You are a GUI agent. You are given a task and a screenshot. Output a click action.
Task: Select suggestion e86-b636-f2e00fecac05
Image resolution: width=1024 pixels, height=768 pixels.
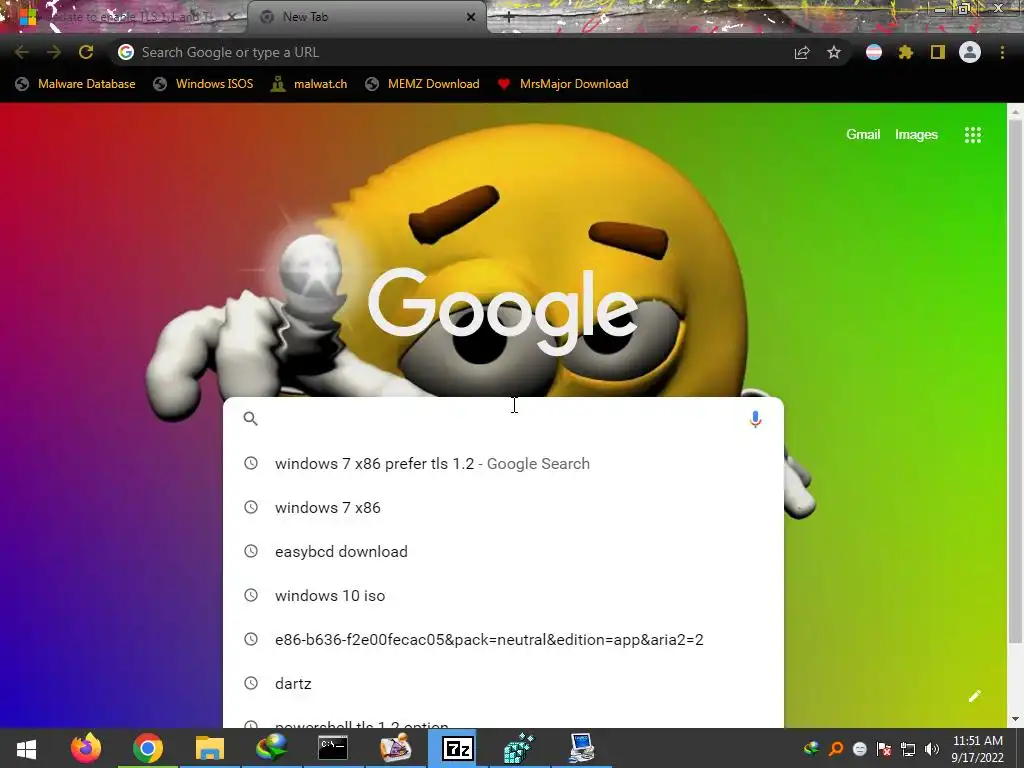[x=503, y=639]
